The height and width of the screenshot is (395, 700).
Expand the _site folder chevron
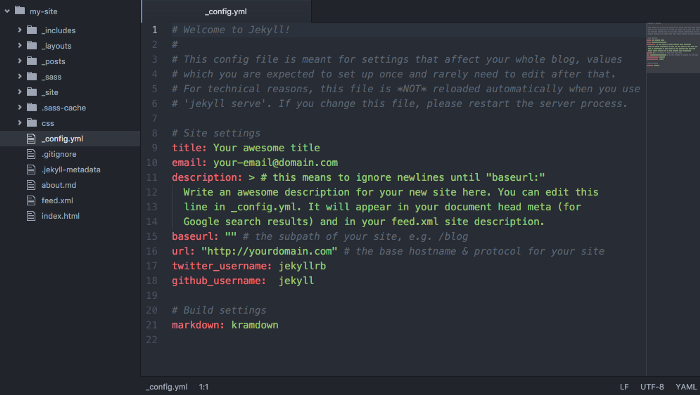coord(19,92)
